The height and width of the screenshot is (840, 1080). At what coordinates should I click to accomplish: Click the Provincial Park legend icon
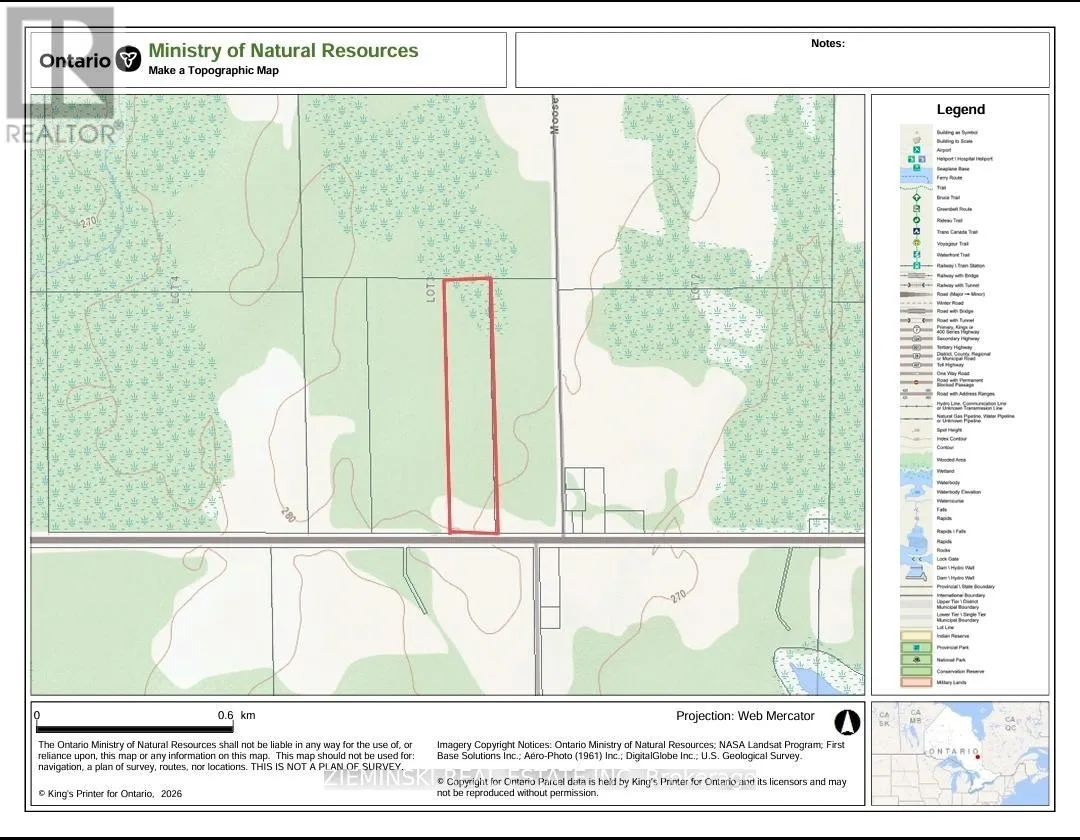point(914,648)
